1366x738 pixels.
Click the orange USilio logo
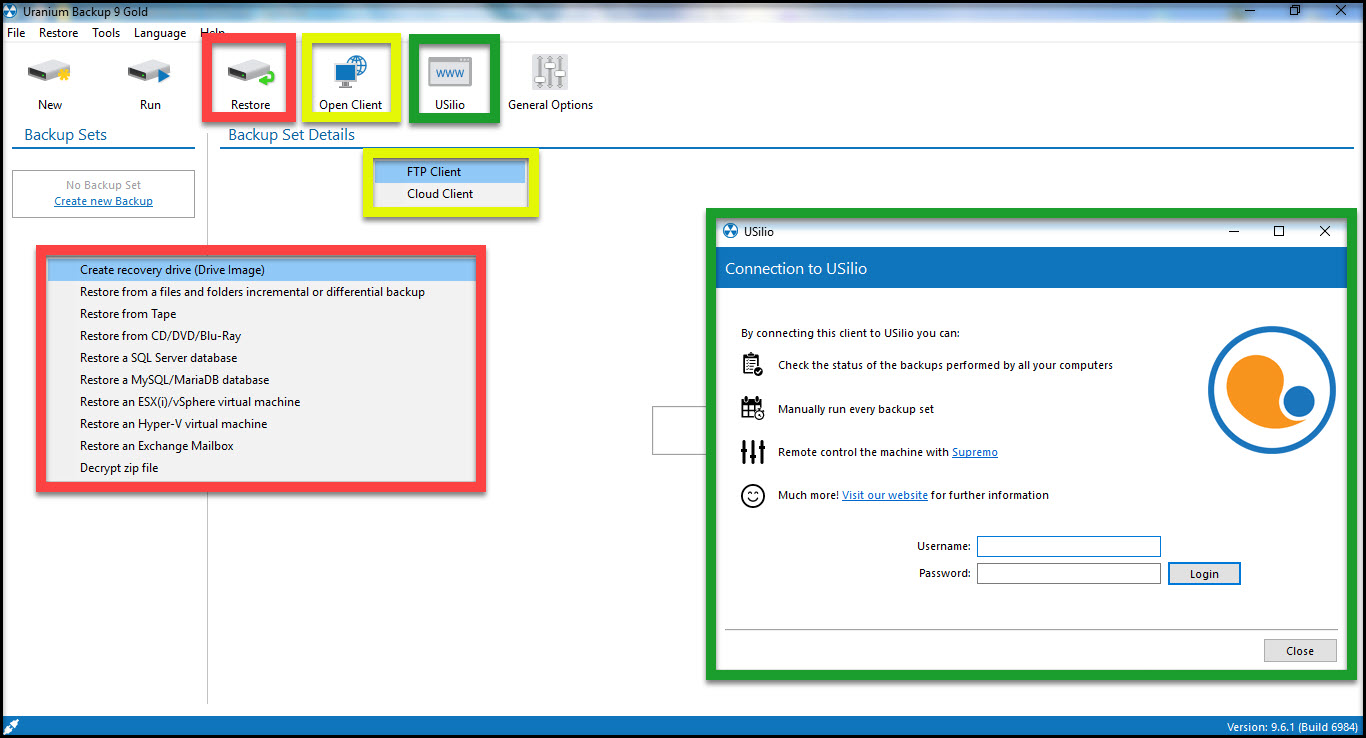(x=1271, y=388)
